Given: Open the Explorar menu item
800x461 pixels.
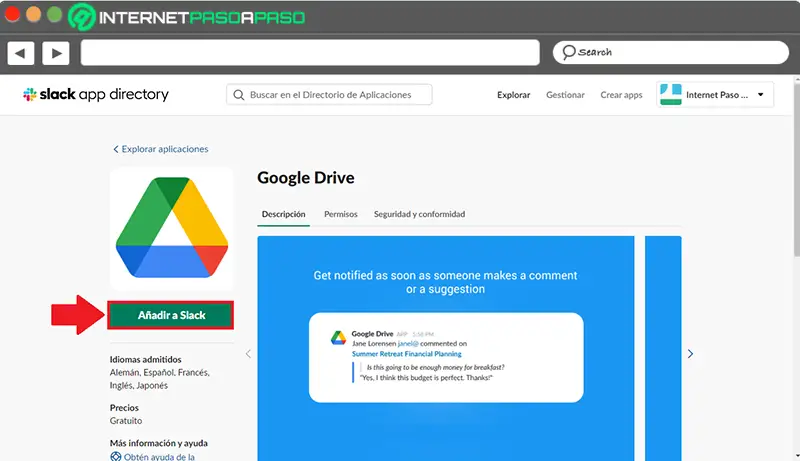Looking at the screenshot, I should 513,95.
